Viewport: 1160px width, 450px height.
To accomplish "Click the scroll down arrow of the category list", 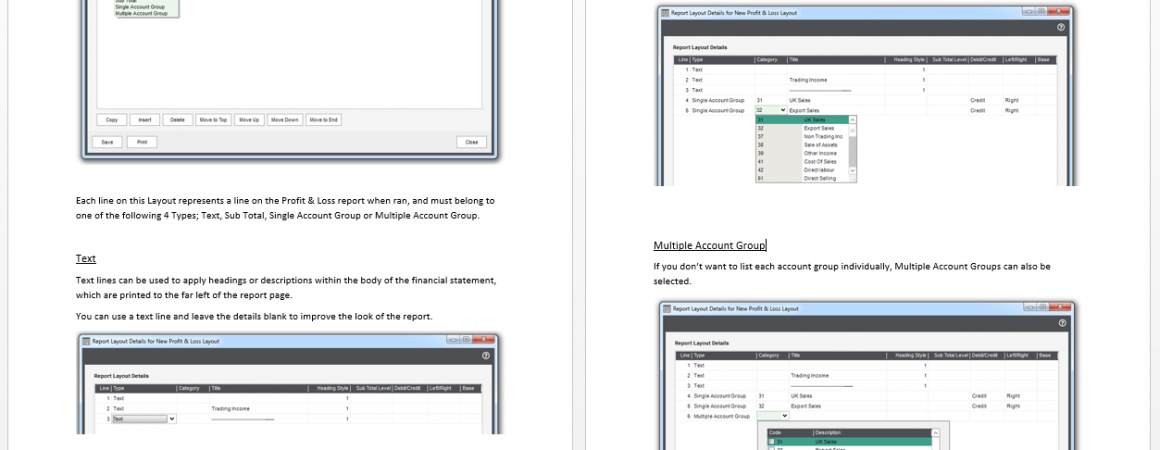I will [x=853, y=170].
